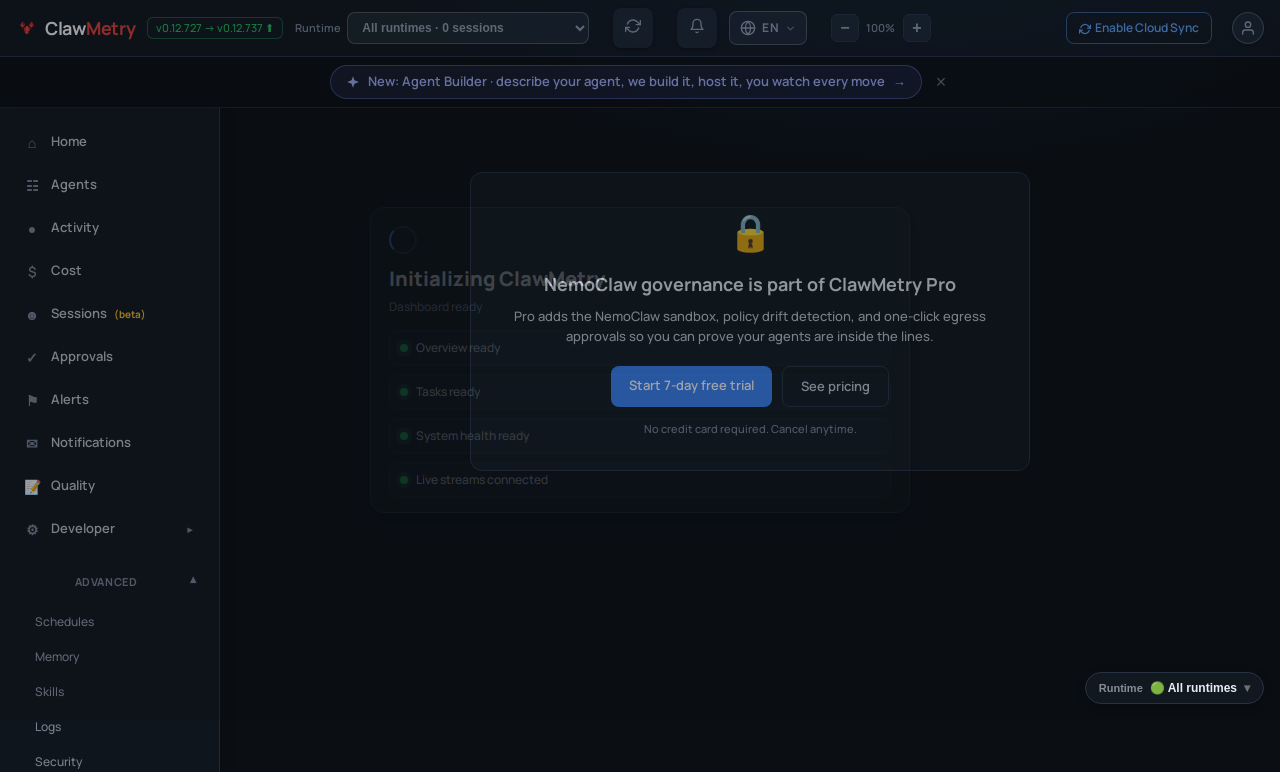
Task: Click the Notifications envelope icon
Action: [x=32, y=444]
